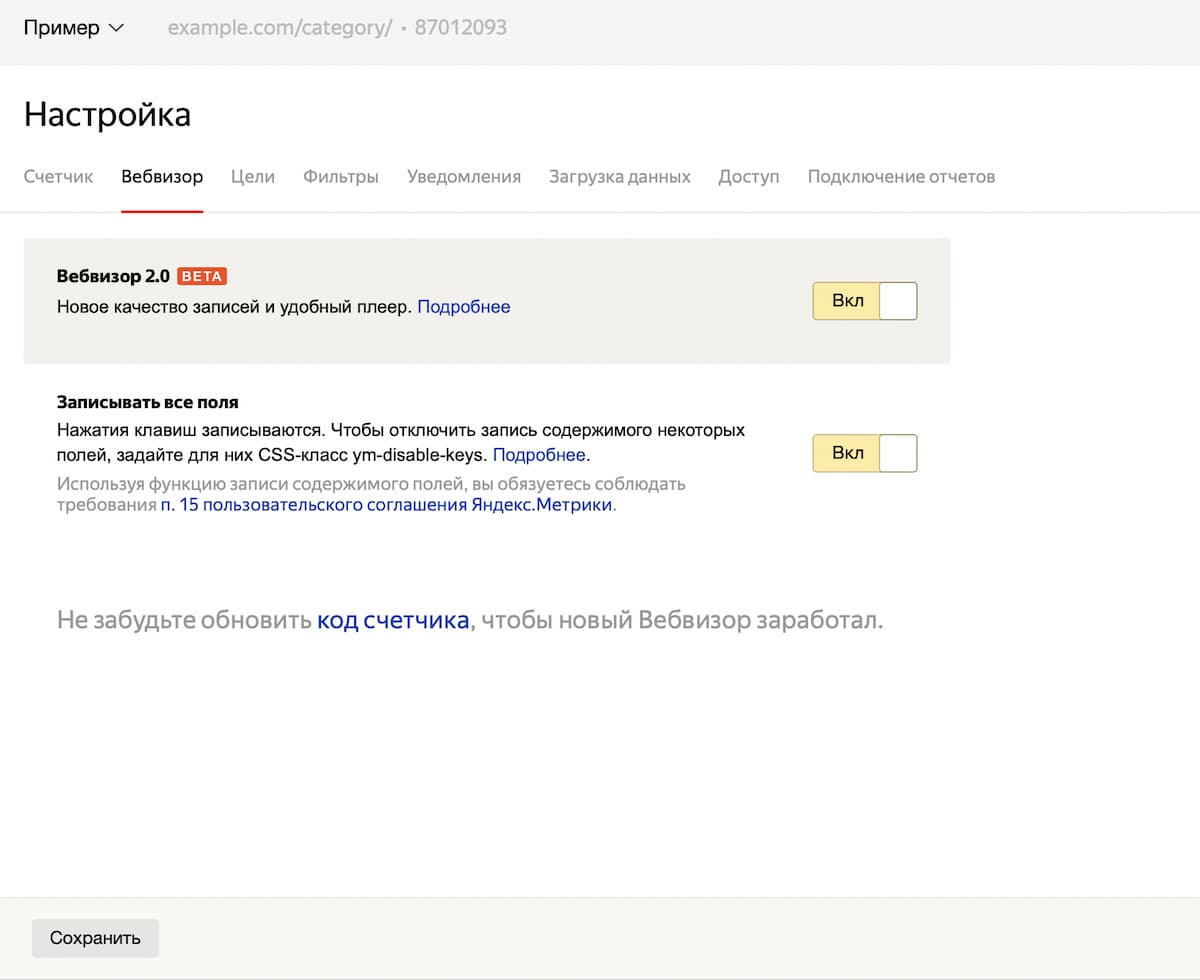Open п. 15 пользовательского соглашения link
Viewport: 1200px width, 980px height.
(386, 505)
